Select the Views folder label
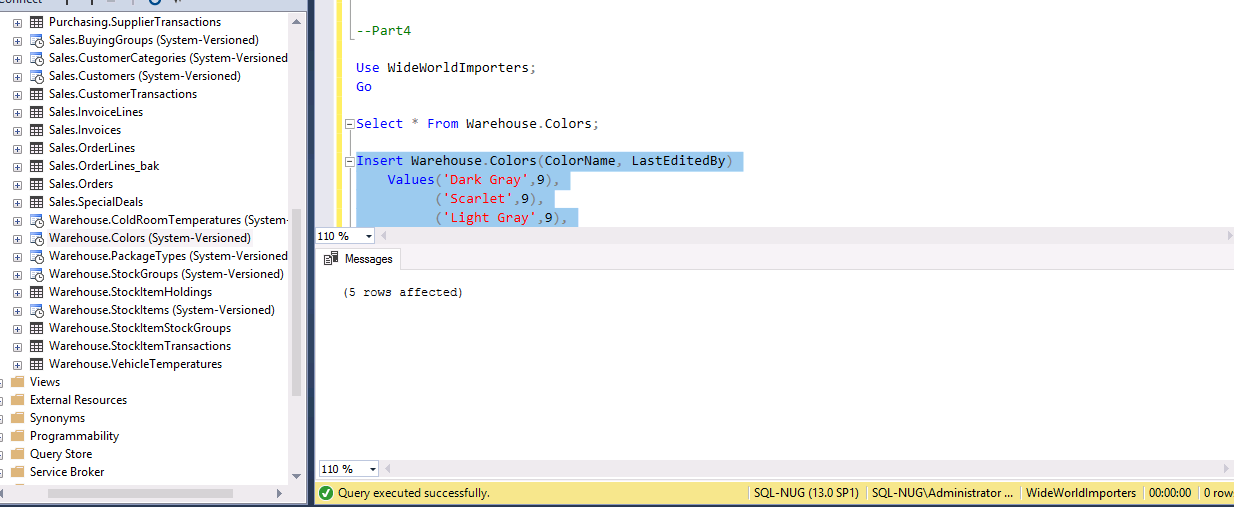The image size is (1234, 507). click(x=45, y=382)
